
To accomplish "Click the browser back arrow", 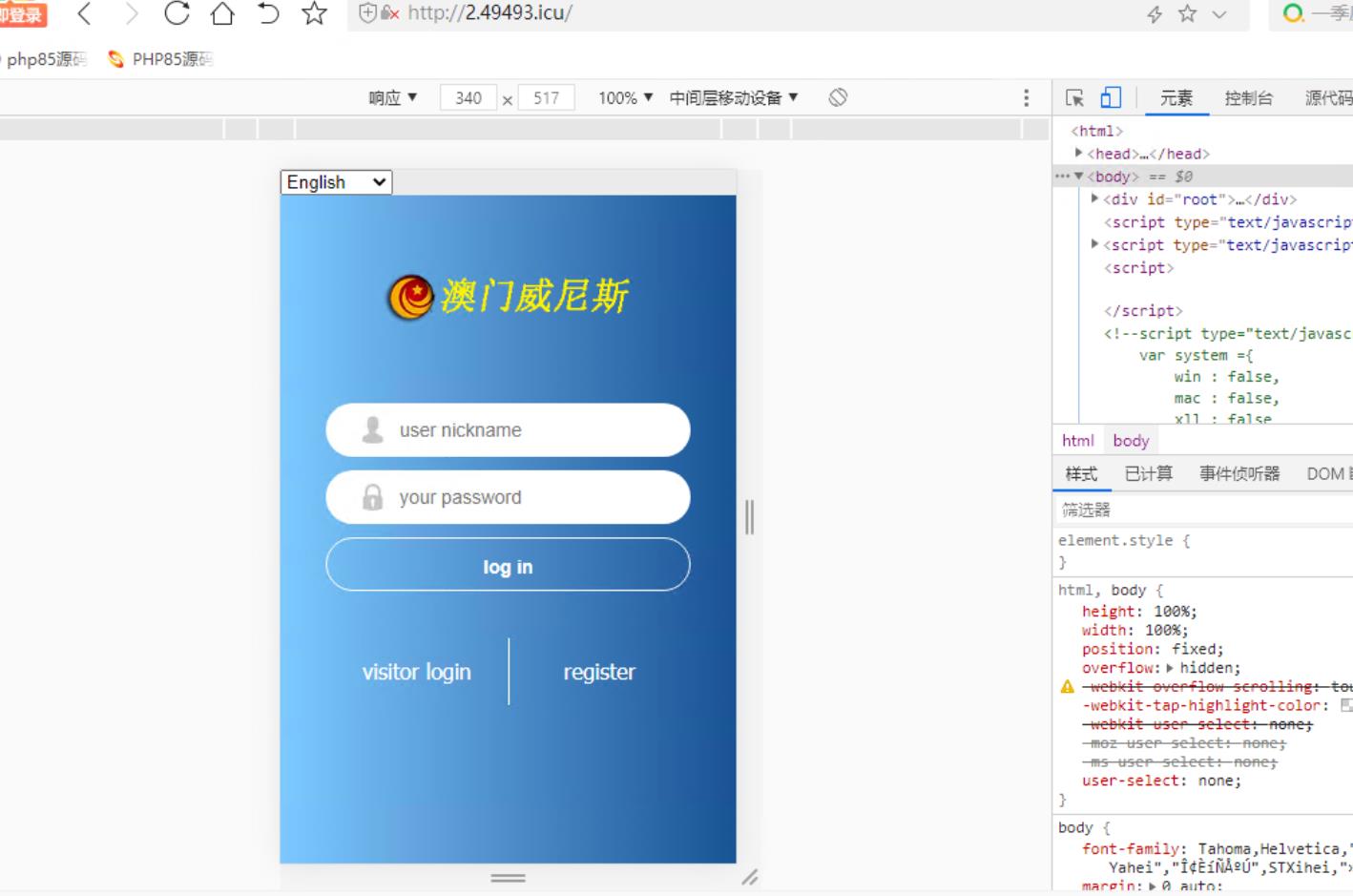I will pos(85,13).
